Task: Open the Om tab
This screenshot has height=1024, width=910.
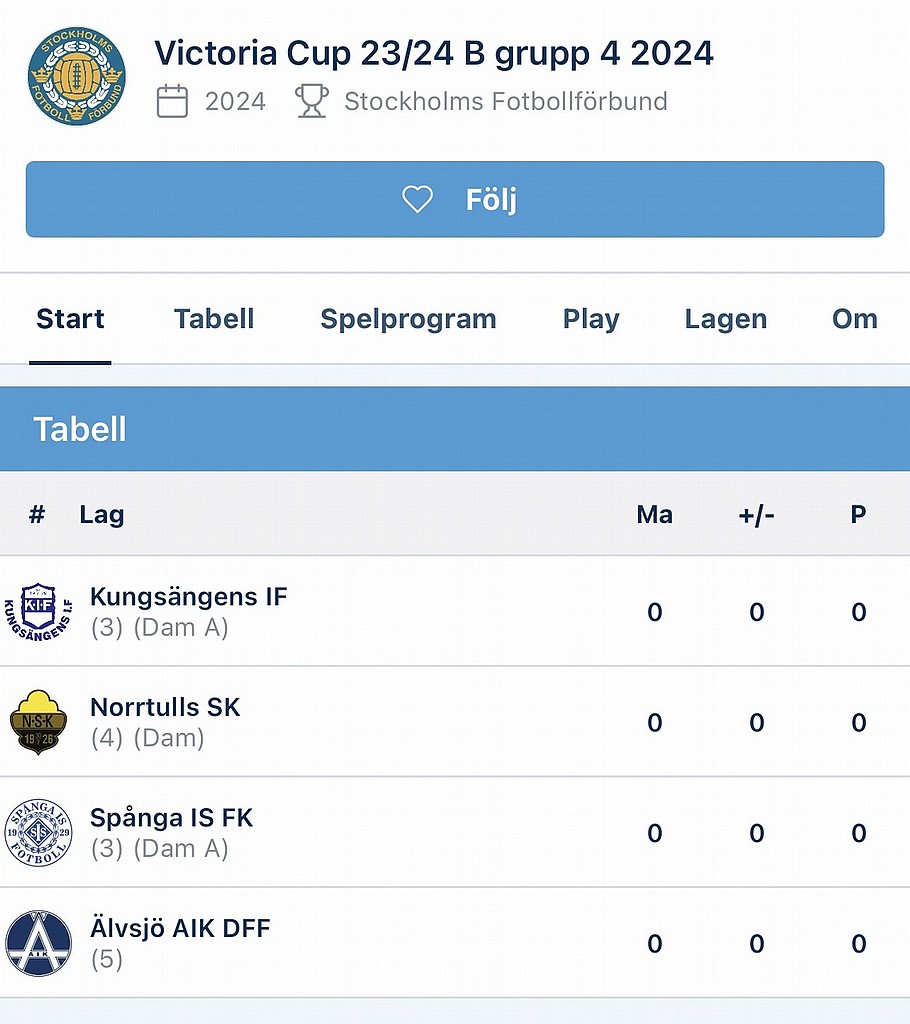Action: (854, 319)
